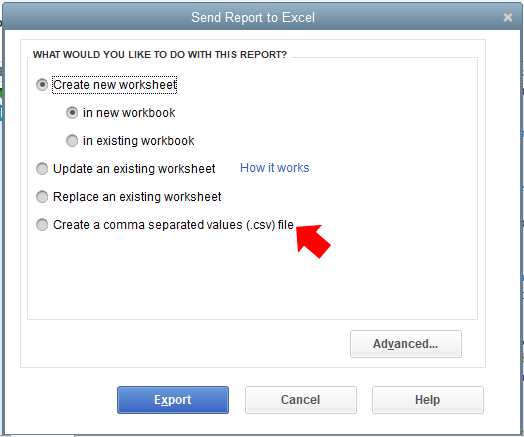Cancel the Send Report to Excel dialog
The image size is (524, 437).
[301, 400]
